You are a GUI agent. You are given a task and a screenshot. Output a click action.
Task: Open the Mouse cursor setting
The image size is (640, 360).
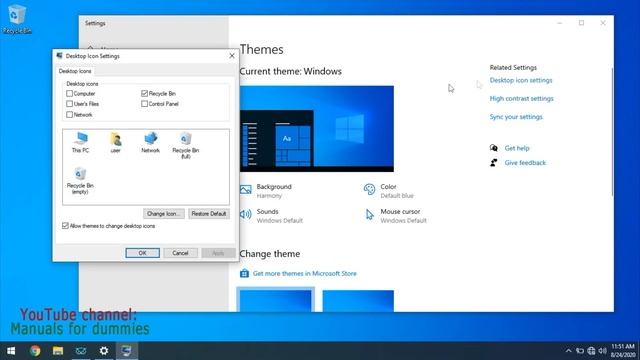coord(369,214)
